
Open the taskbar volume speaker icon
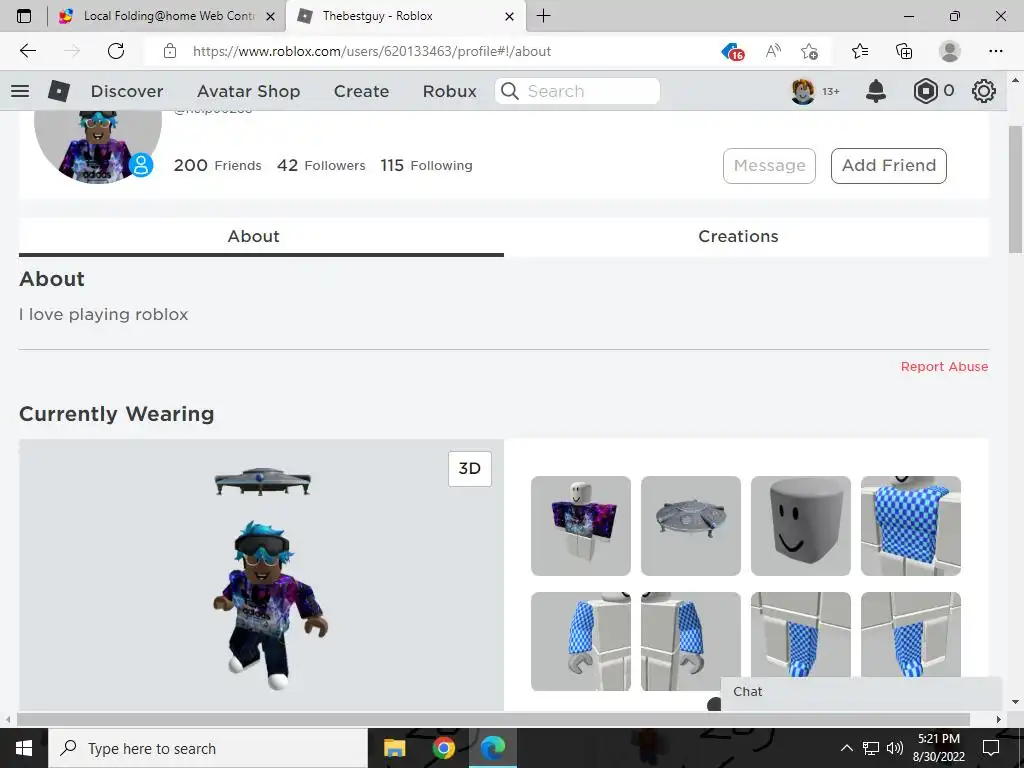895,748
